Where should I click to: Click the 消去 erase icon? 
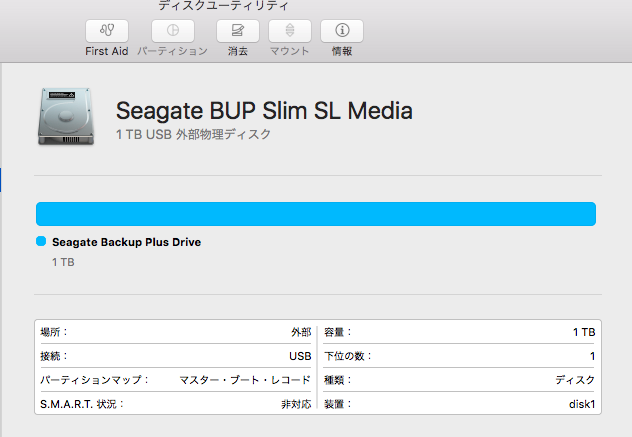[x=237, y=31]
